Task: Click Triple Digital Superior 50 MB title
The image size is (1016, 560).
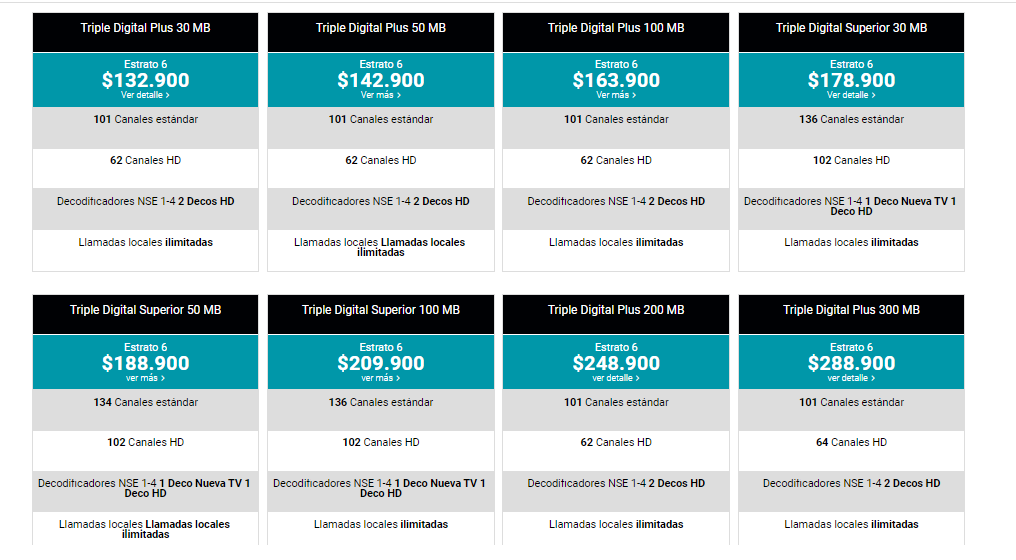Action: point(145,310)
